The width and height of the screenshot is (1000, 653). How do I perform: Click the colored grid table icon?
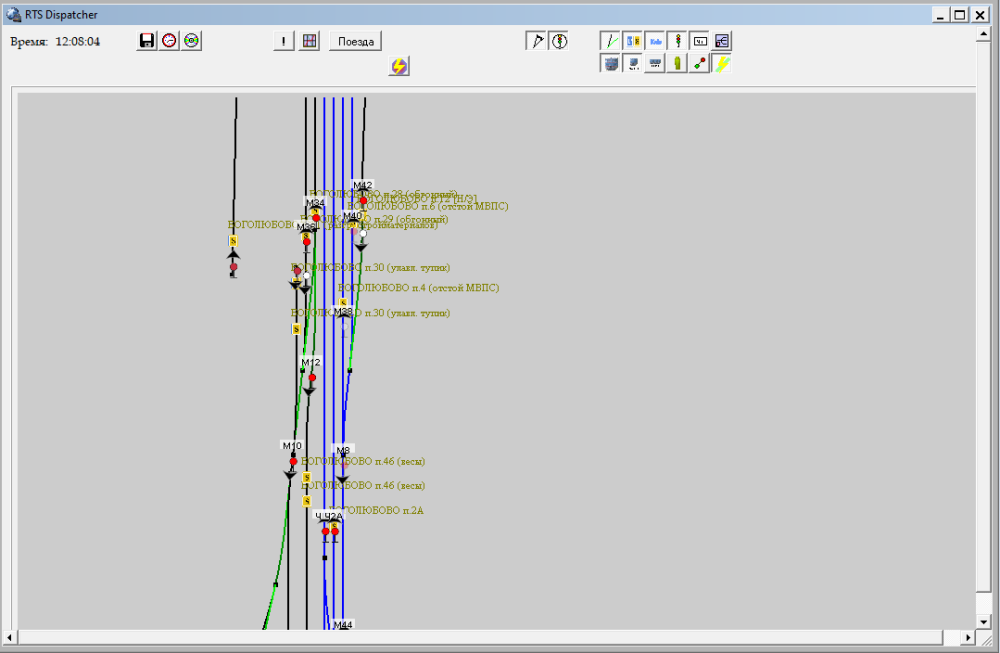click(309, 41)
